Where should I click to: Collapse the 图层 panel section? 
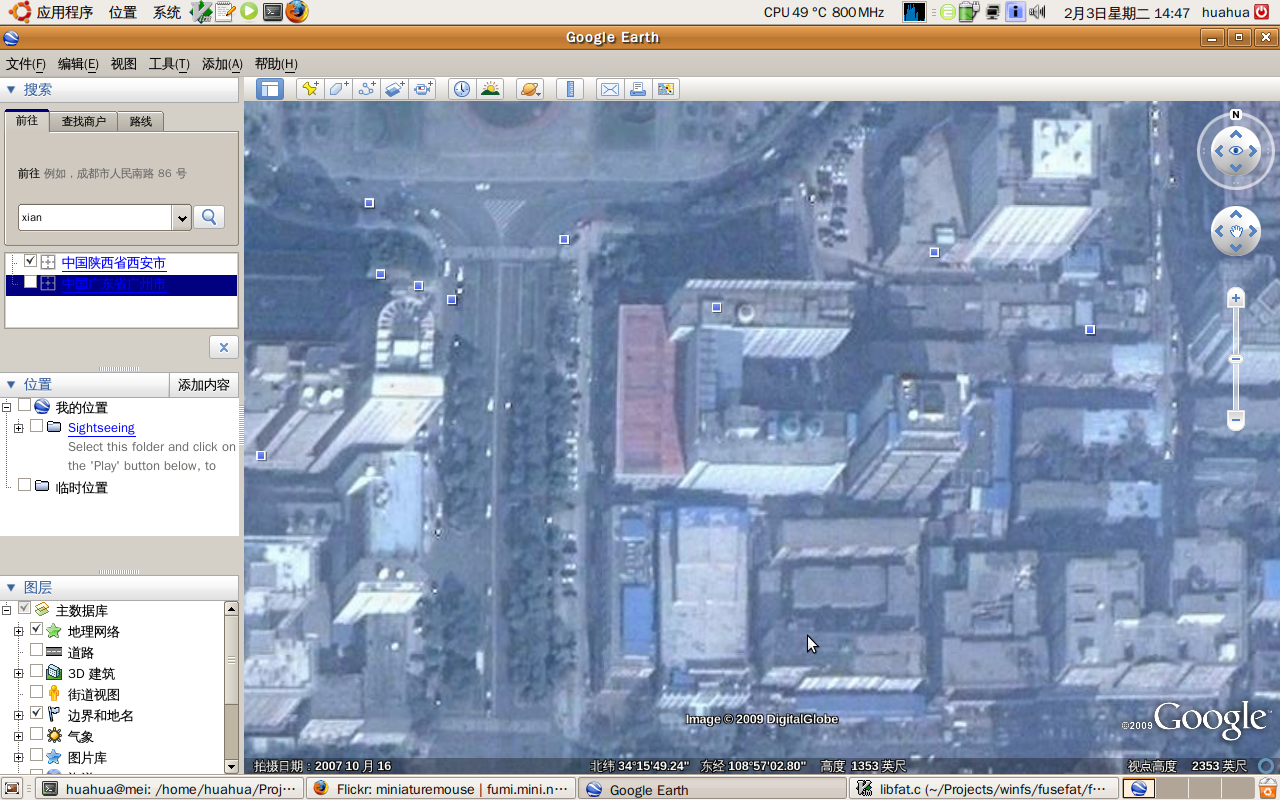click(11, 588)
